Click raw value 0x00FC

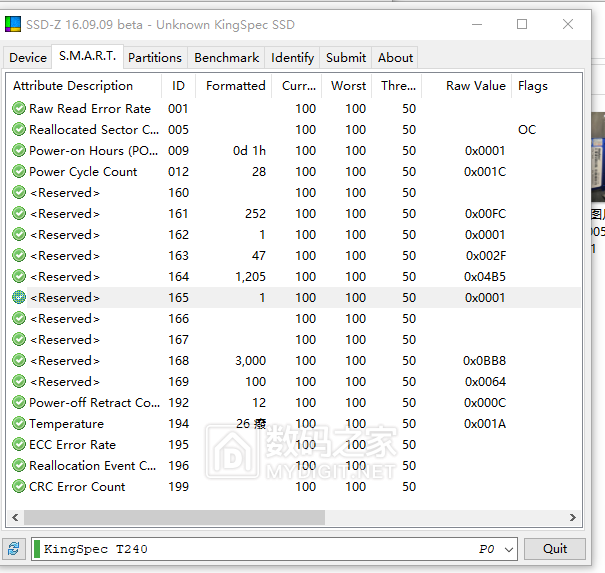point(485,213)
